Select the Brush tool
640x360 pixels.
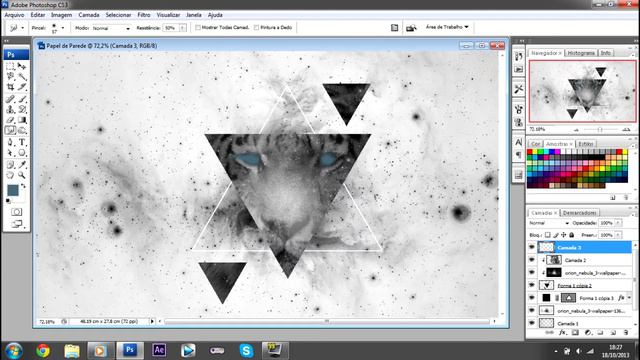pyautogui.click(x=22, y=99)
